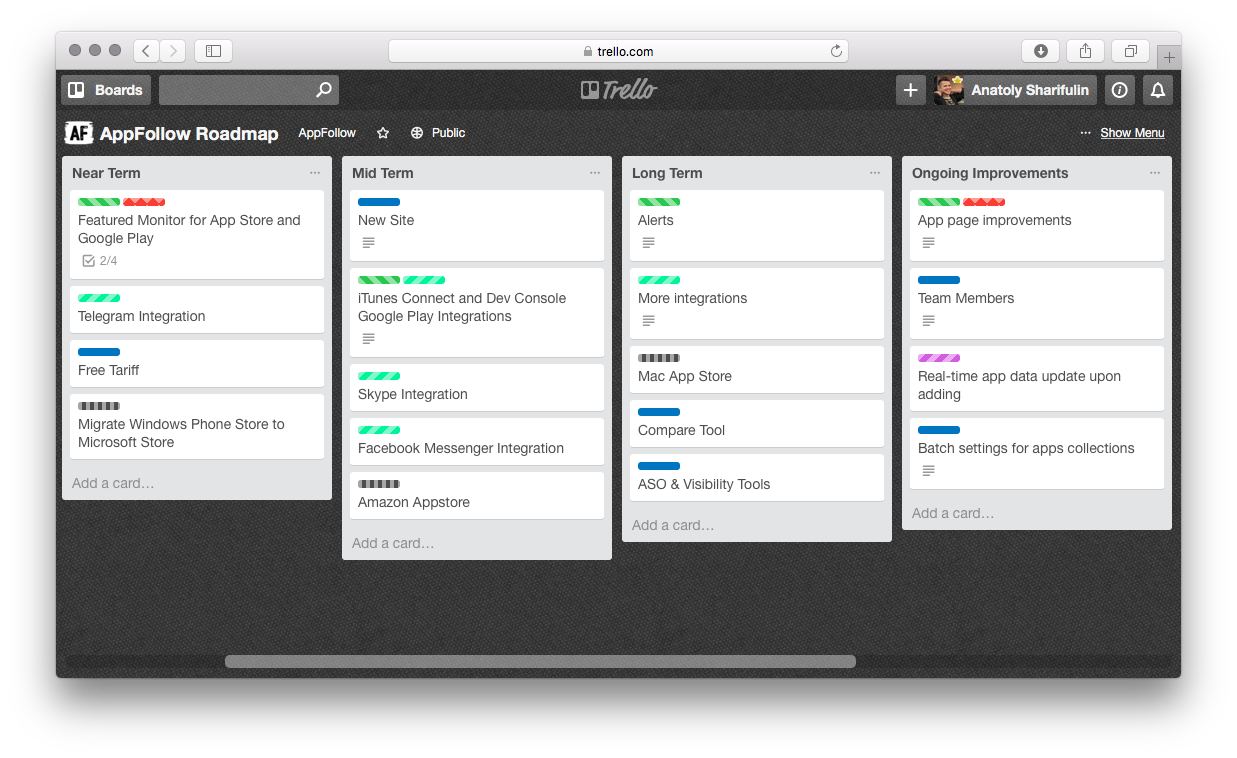Click the AppFollow team name tab
Screen dimensions: 1237x758
[327, 133]
